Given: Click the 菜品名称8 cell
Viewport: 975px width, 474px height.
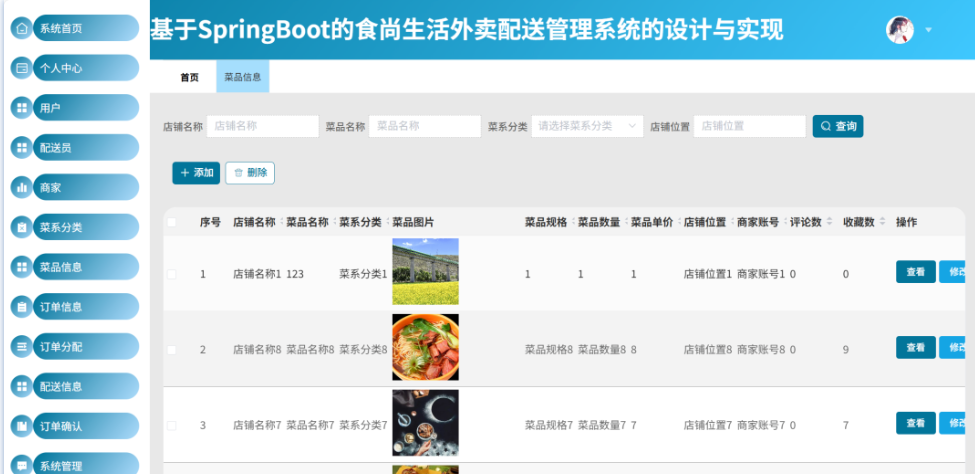Looking at the screenshot, I should point(310,350).
